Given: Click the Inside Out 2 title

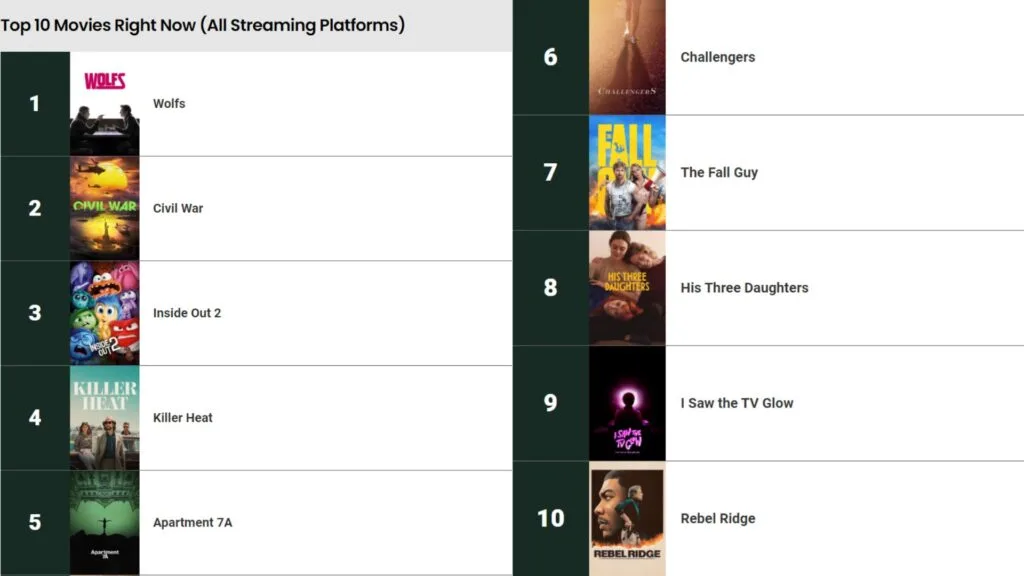Looking at the screenshot, I should pos(187,313).
